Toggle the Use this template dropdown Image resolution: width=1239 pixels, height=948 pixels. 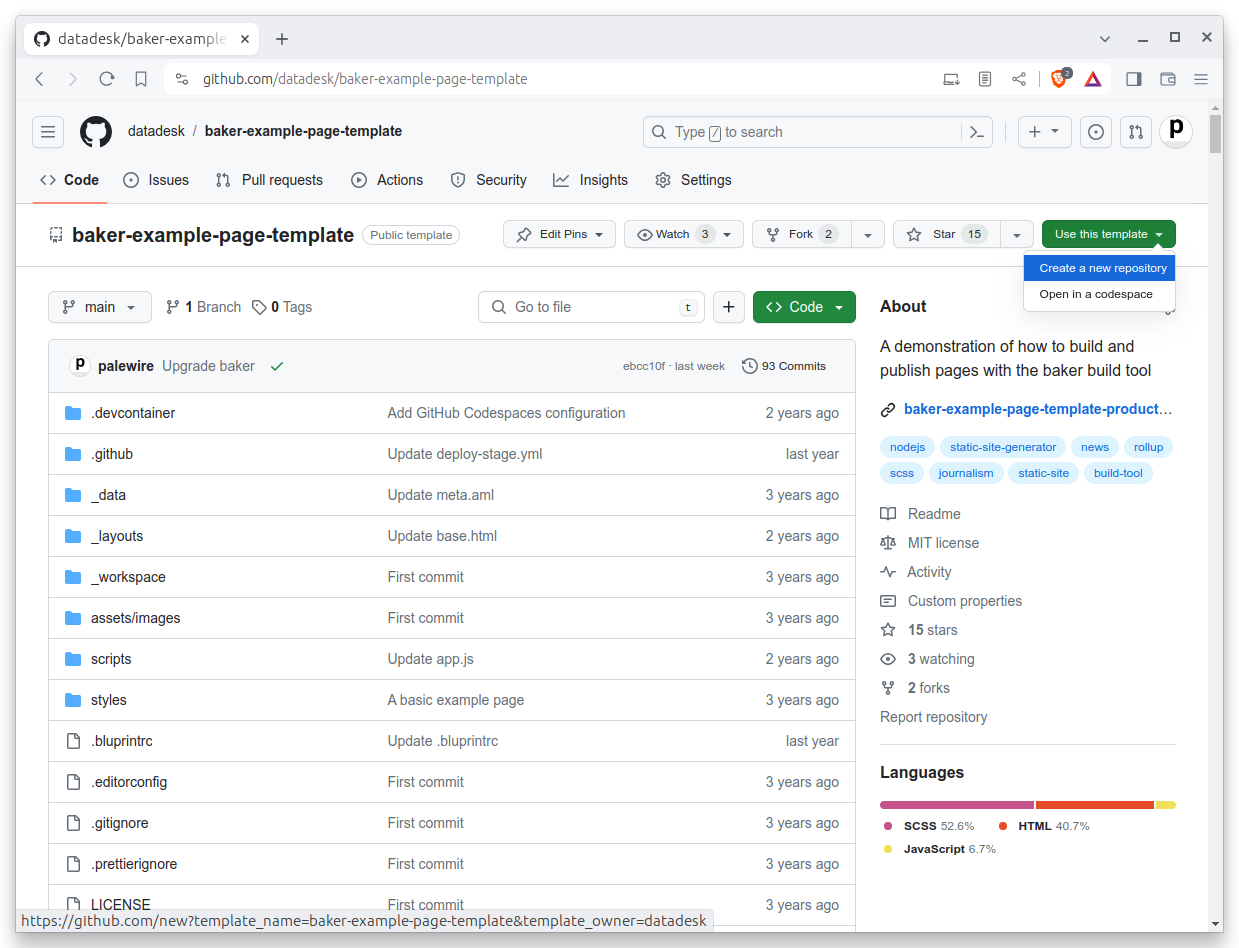tap(1109, 234)
